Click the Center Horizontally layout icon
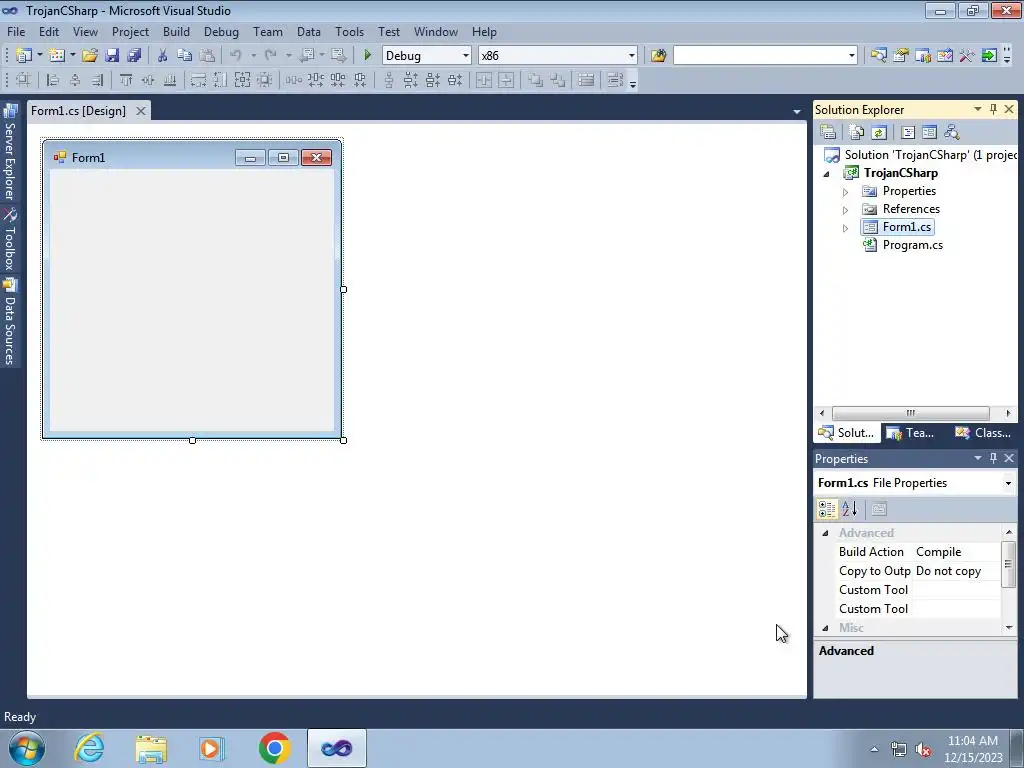This screenshot has width=1024, height=768. point(484,80)
